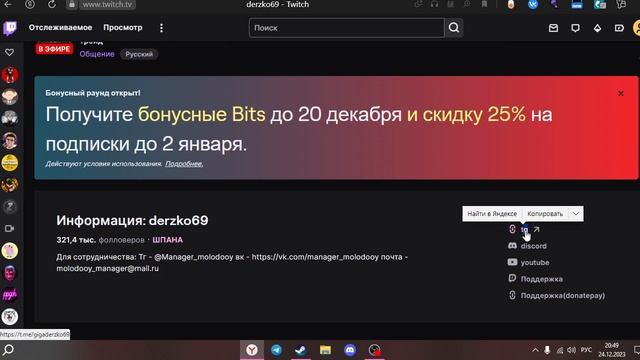Open Yandex Browser on taskbar

252,350
